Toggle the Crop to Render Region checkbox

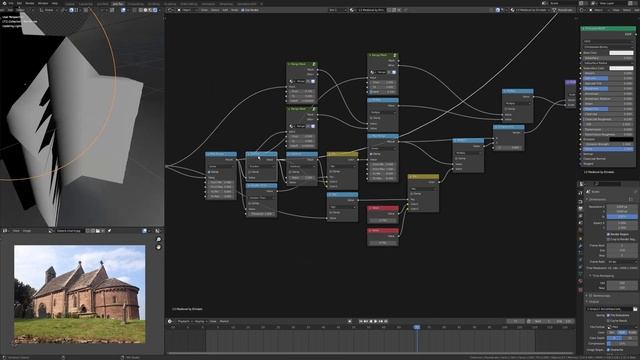point(608,239)
